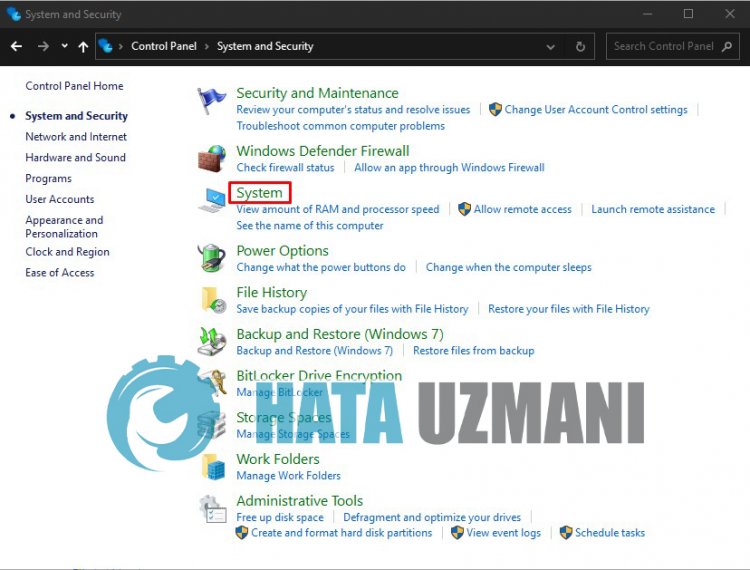Open Network and Internet category

pos(76,137)
